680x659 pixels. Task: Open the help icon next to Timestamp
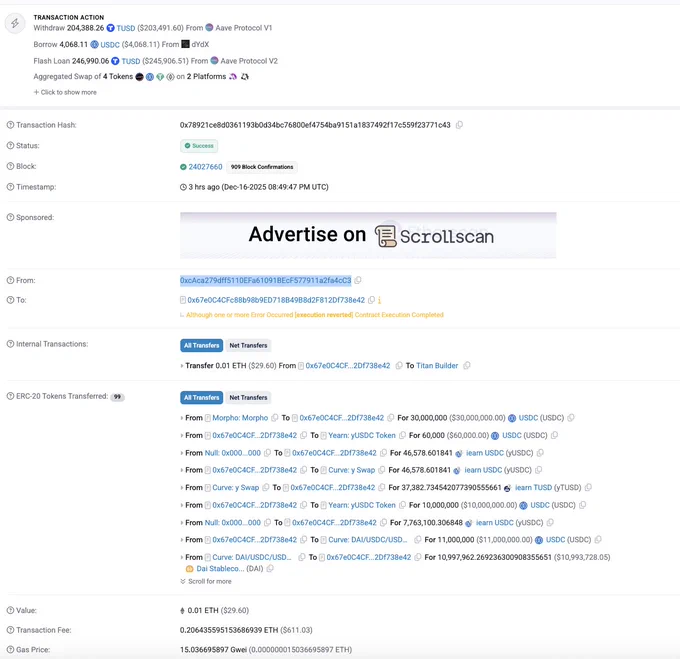pos(10,187)
